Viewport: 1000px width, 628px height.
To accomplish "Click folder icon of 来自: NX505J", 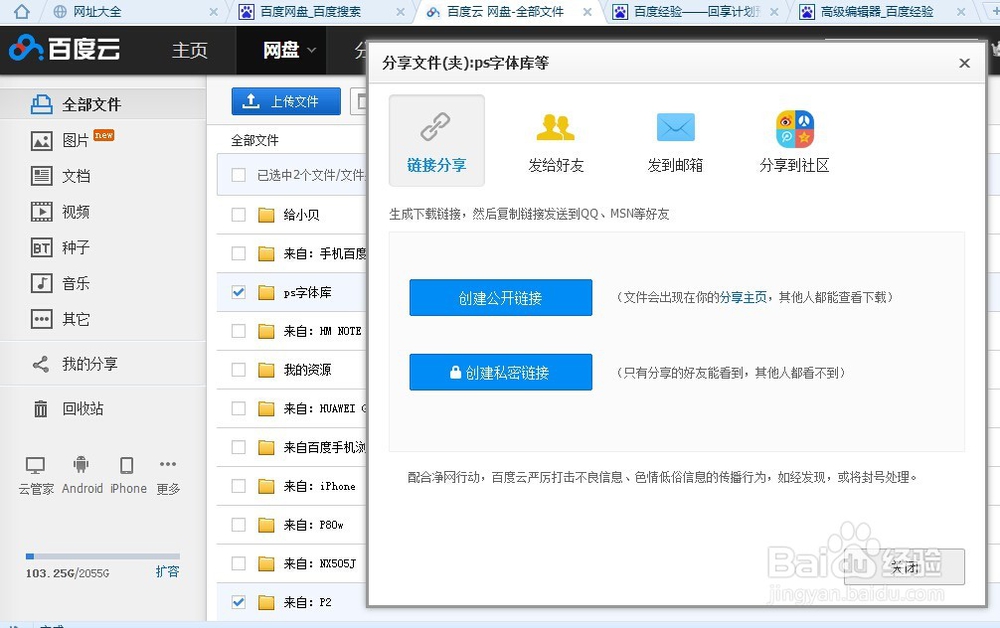I will pos(266,564).
